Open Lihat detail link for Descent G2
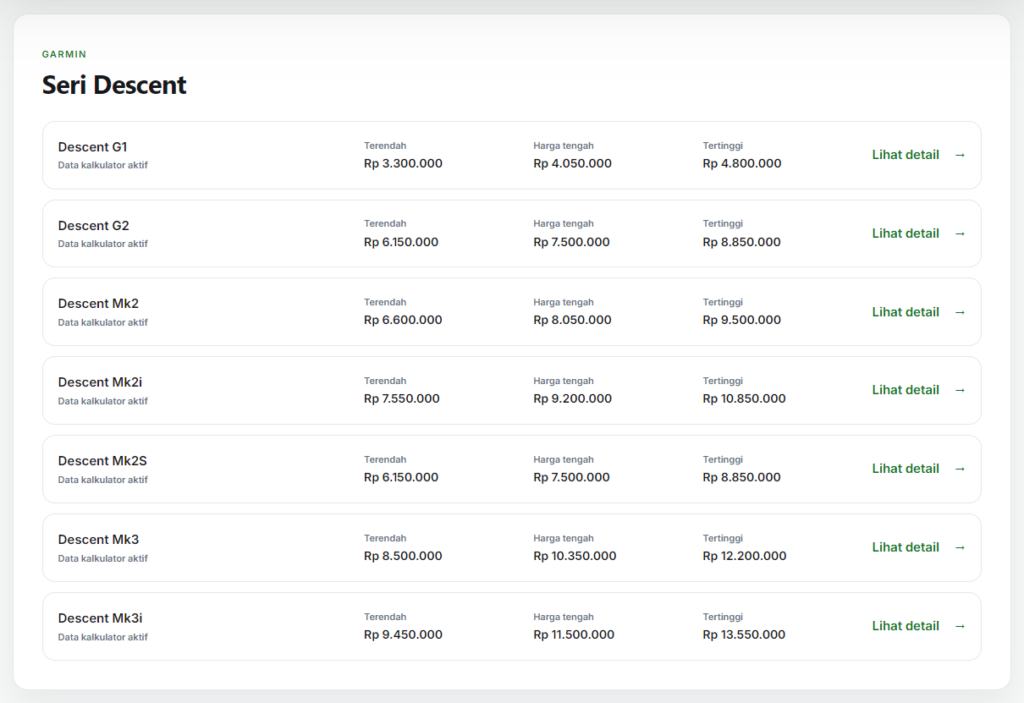The height and width of the screenshot is (703, 1024). point(905,233)
